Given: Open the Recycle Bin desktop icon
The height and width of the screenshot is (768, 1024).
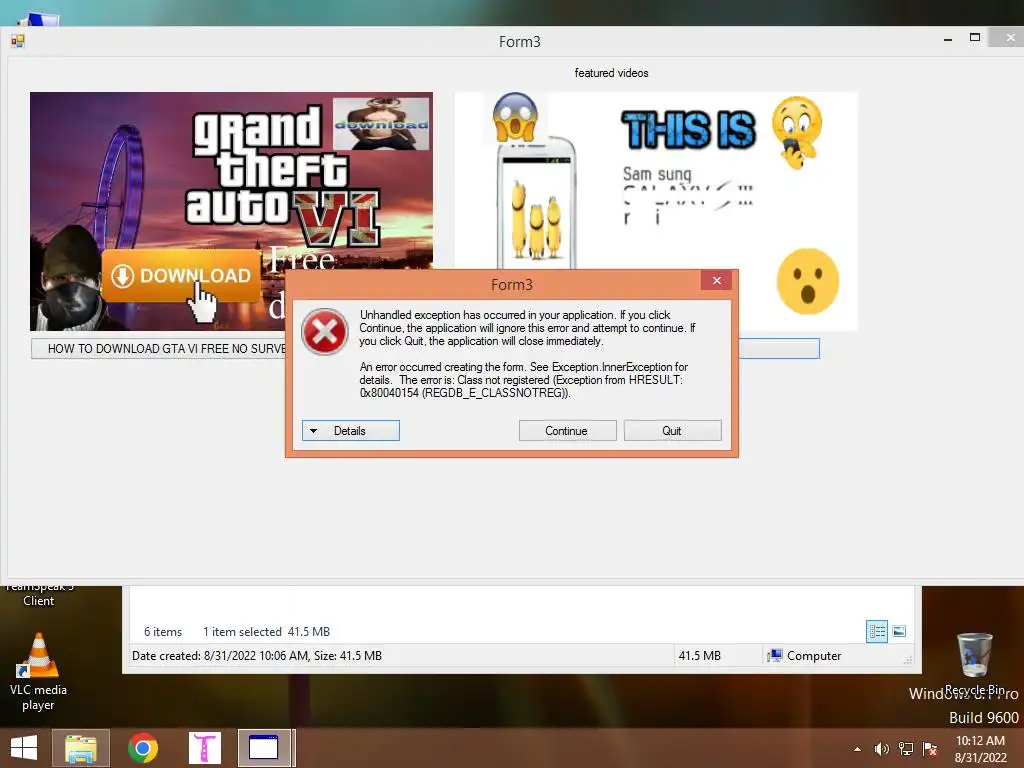Looking at the screenshot, I should tap(974, 663).
